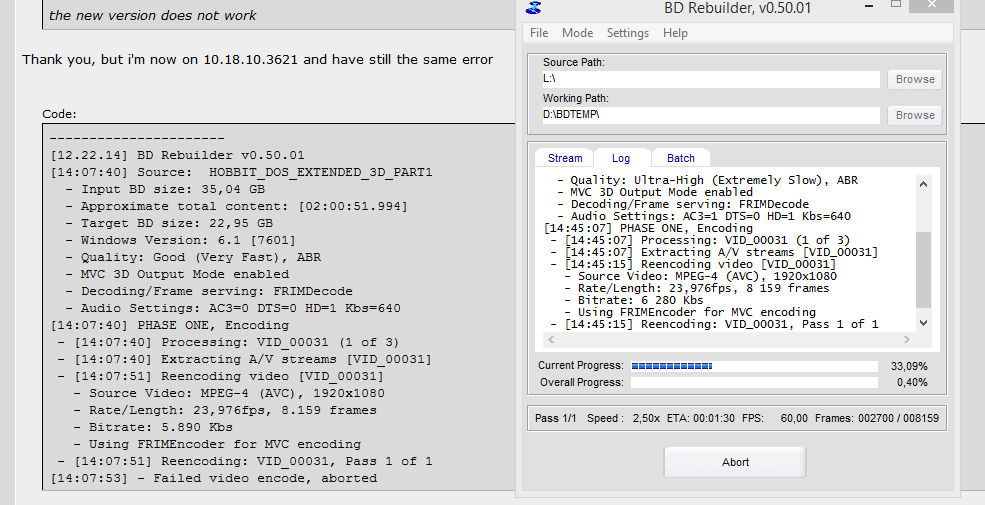Select the Log tab
Image resolution: width=985 pixels, height=505 pixels.
tap(621, 158)
